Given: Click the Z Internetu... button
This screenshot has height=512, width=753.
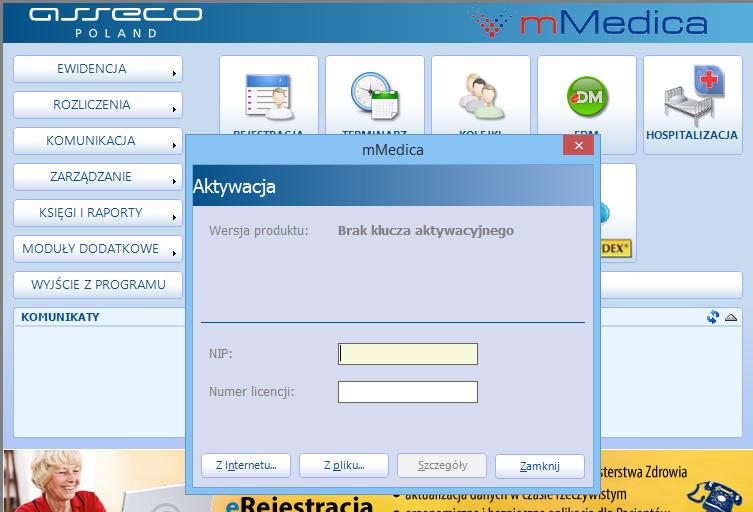Looking at the screenshot, I should (x=246, y=465).
